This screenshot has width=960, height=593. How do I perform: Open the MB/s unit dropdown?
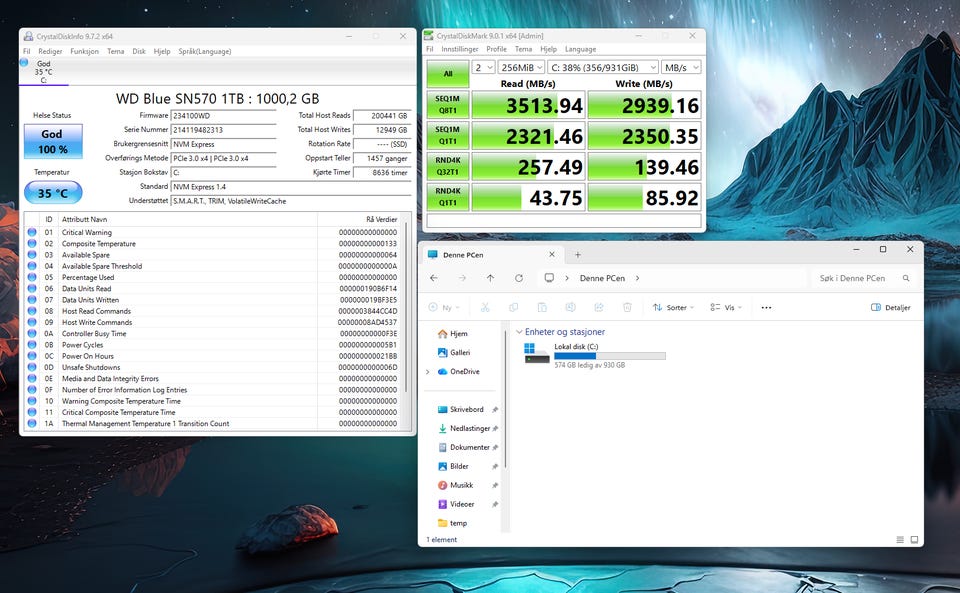681,67
